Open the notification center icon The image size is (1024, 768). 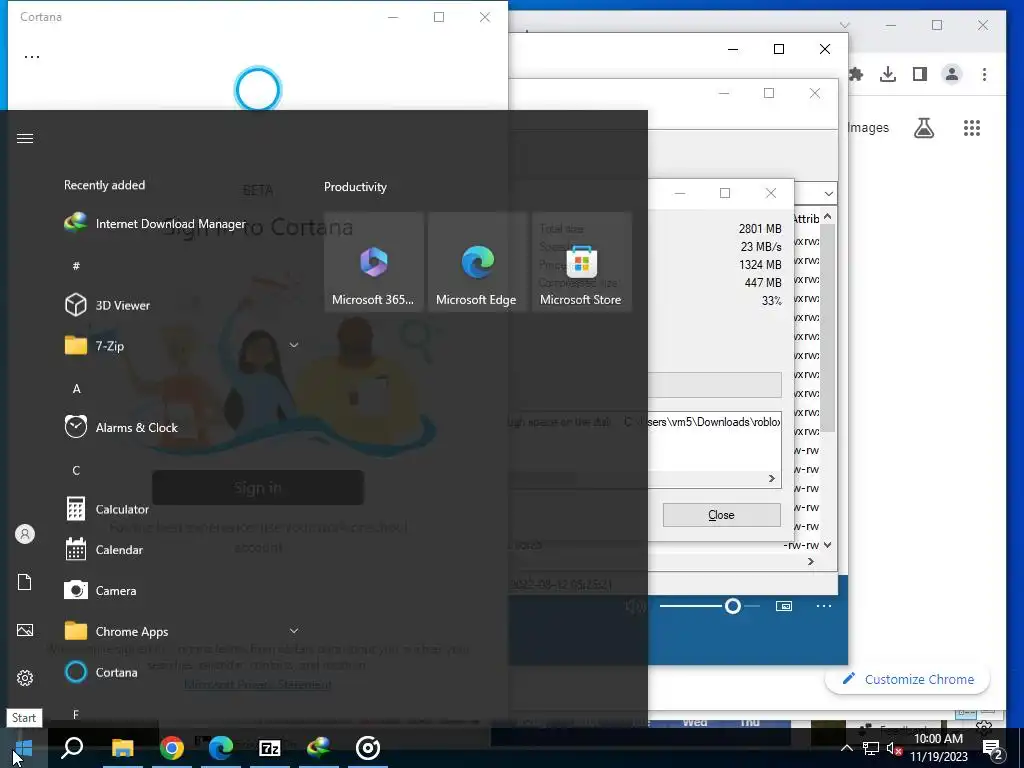(993, 748)
